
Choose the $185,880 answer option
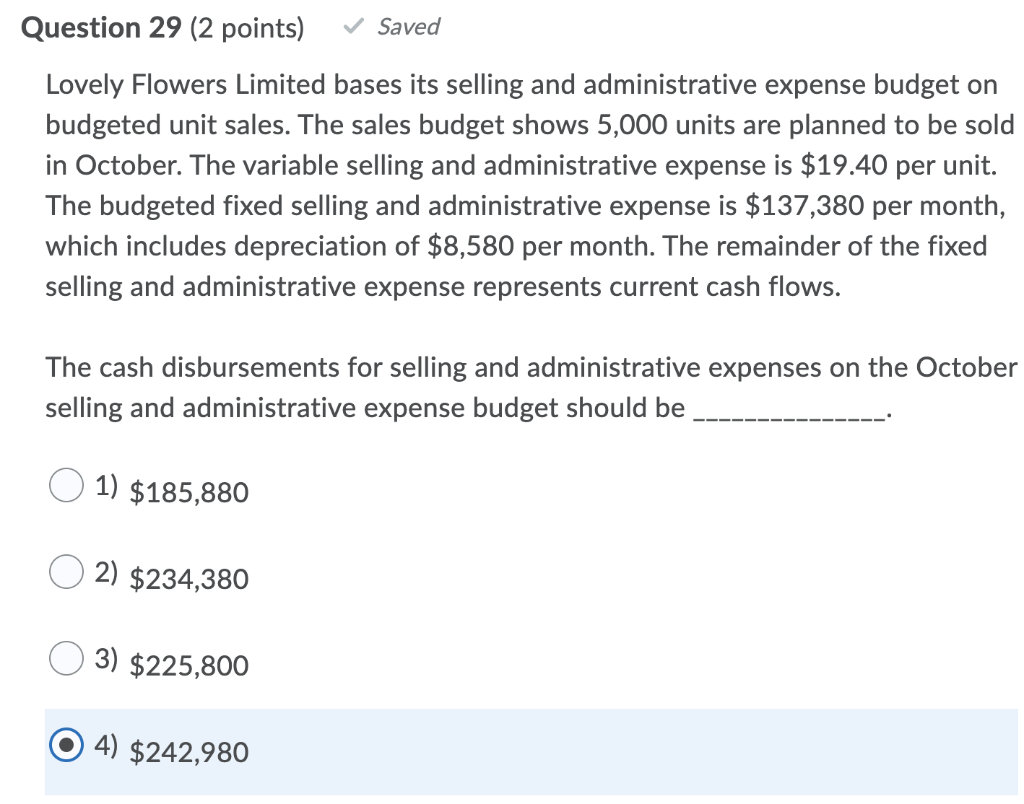[188, 492]
